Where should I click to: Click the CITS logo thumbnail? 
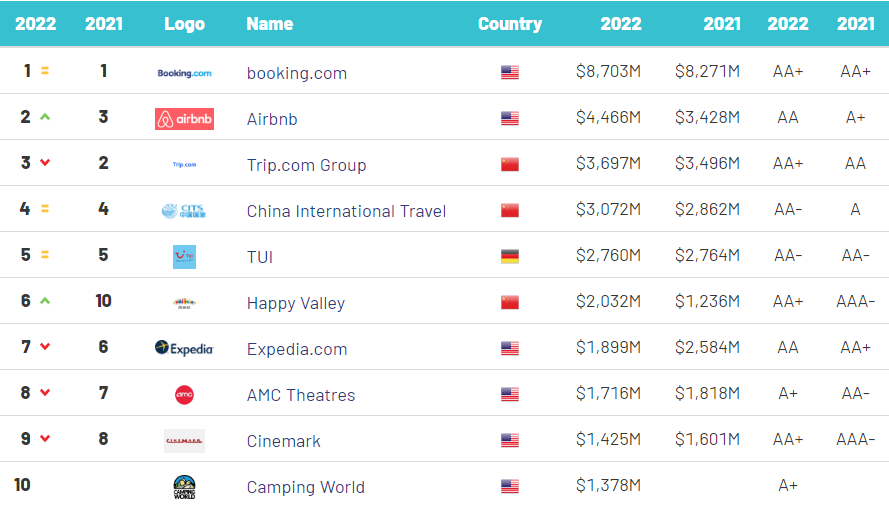184,211
